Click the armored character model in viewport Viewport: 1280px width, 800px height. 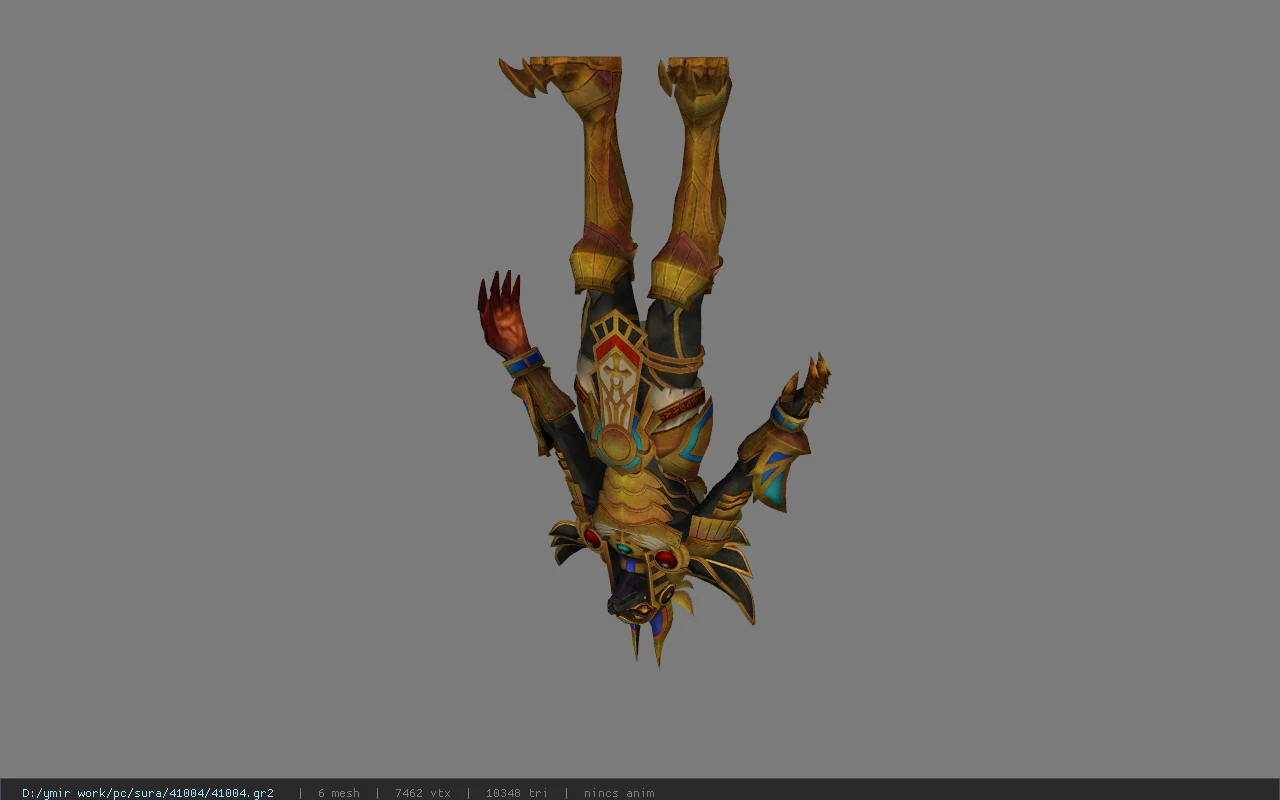(x=654, y=362)
